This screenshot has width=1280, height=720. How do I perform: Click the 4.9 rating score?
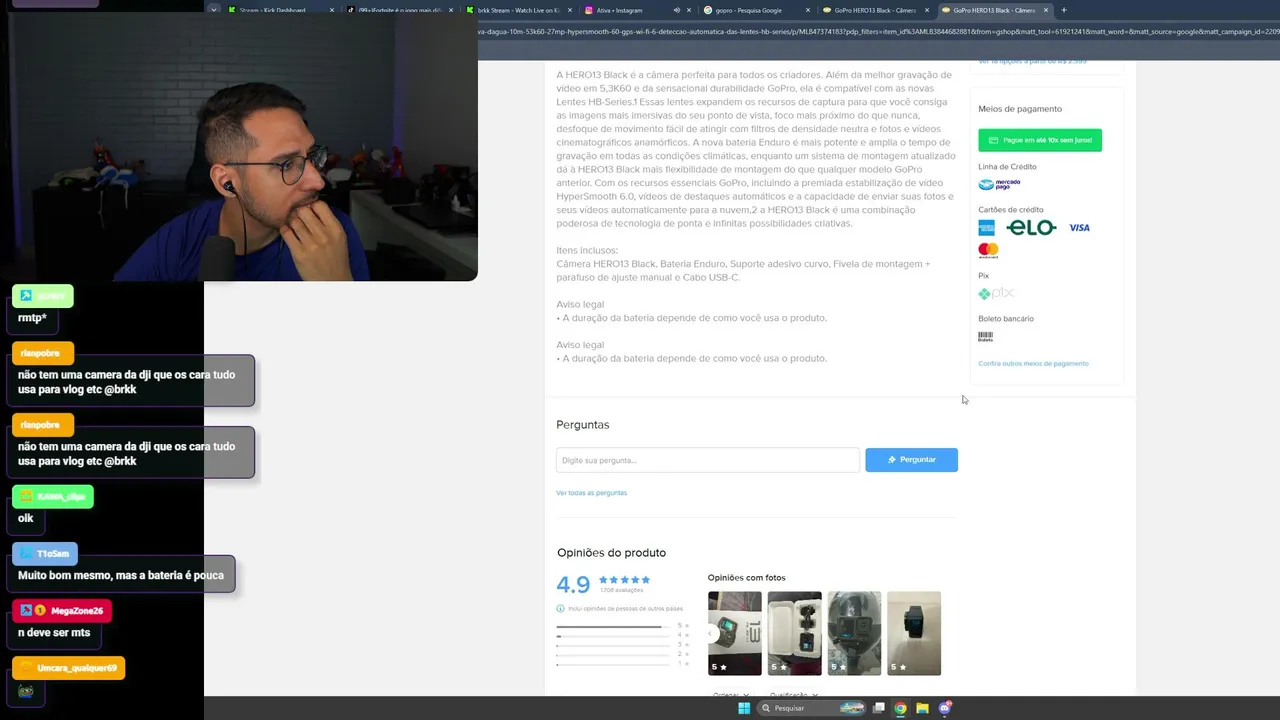tap(574, 584)
